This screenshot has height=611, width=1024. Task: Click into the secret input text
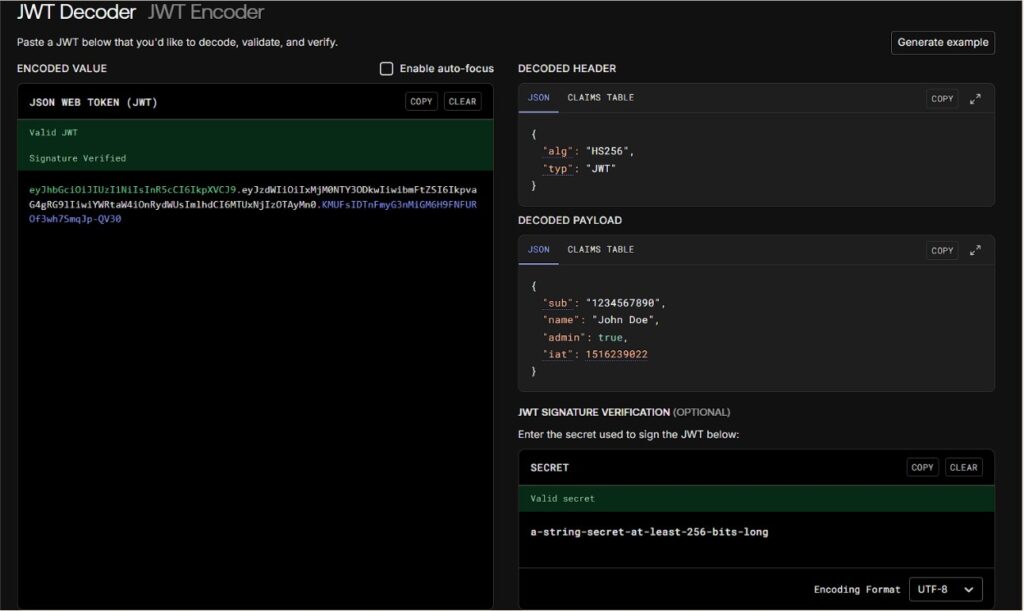(649, 532)
